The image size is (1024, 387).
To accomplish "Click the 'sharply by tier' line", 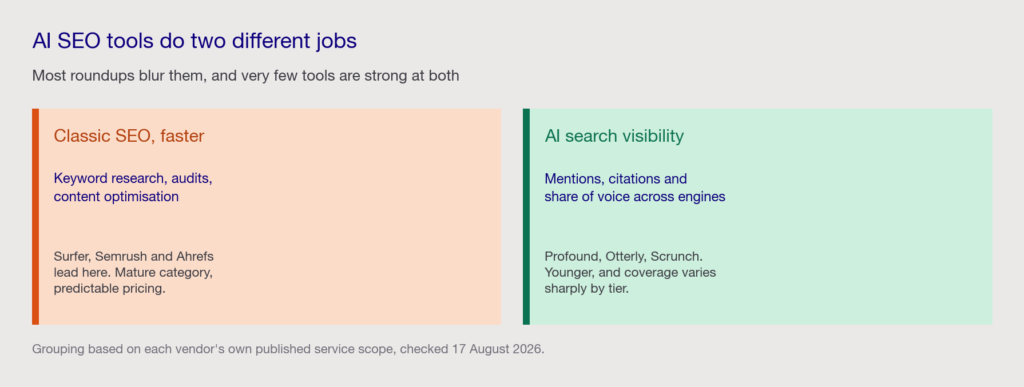I will (x=586, y=288).
